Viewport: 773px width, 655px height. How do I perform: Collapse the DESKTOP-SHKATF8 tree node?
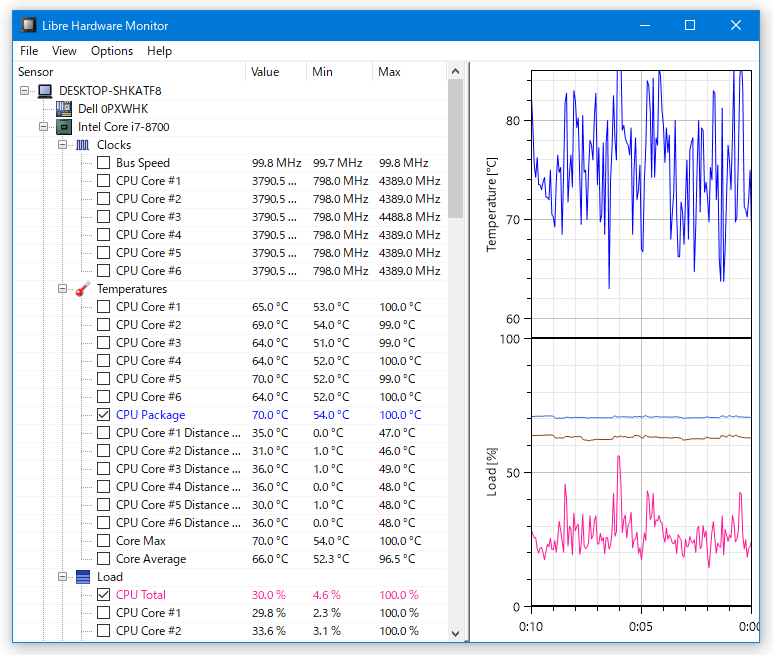pos(24,91)
